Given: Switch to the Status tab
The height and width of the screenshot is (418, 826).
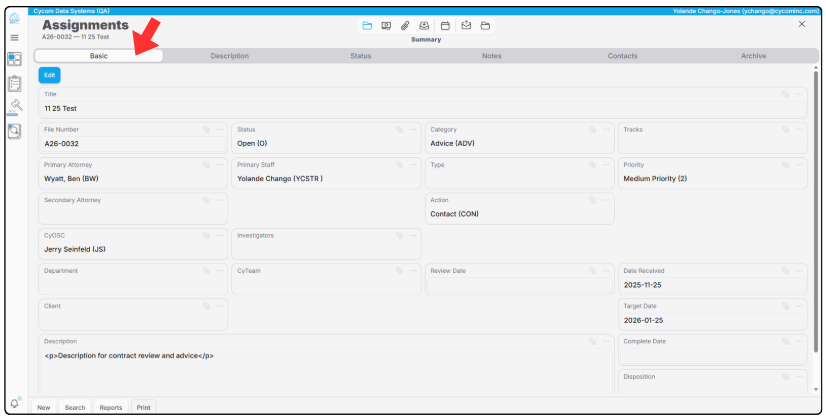Looking at the screenshot, I should click(x=360, y=55).
